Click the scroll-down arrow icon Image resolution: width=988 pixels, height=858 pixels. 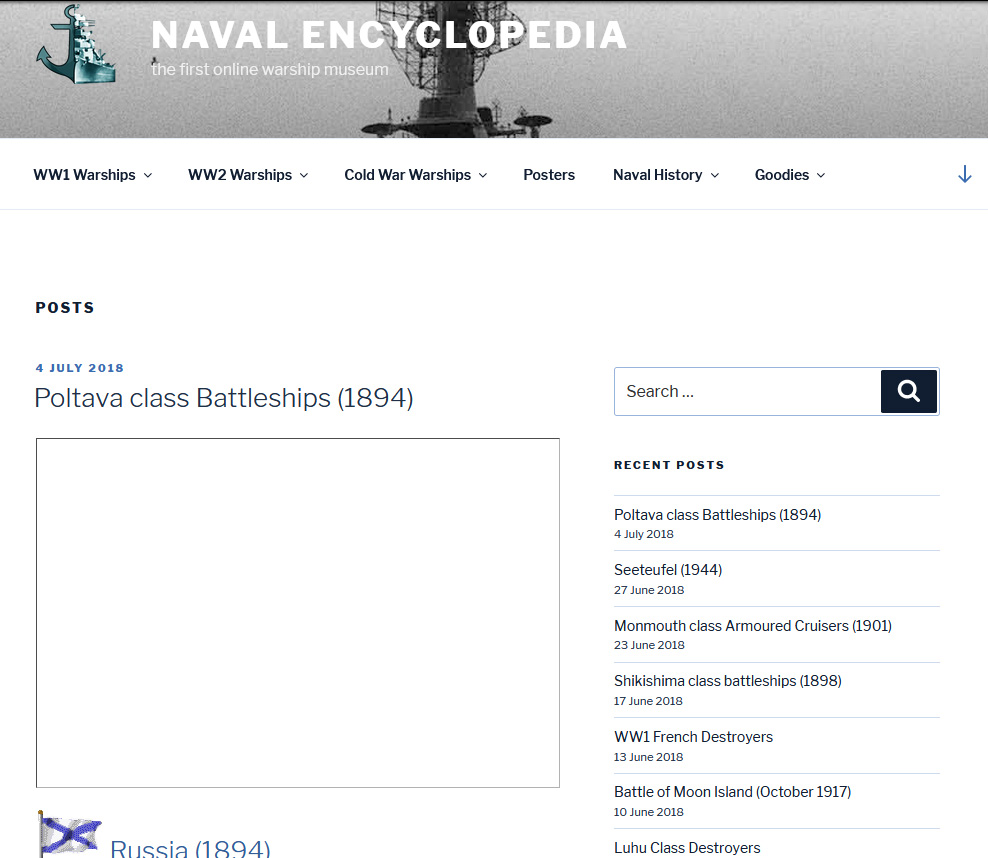tap(965, 174)
